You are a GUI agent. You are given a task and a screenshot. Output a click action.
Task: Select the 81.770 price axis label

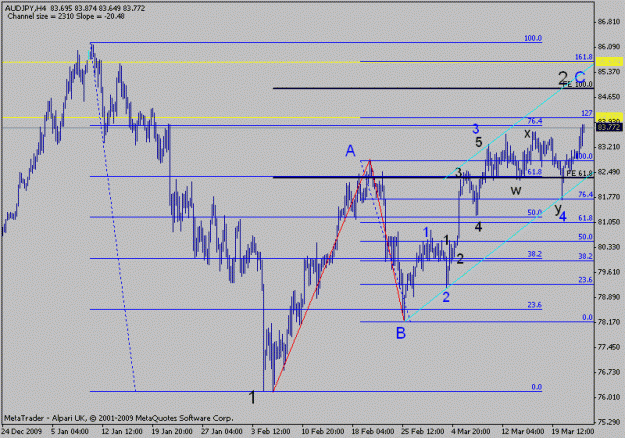(609, 197)
